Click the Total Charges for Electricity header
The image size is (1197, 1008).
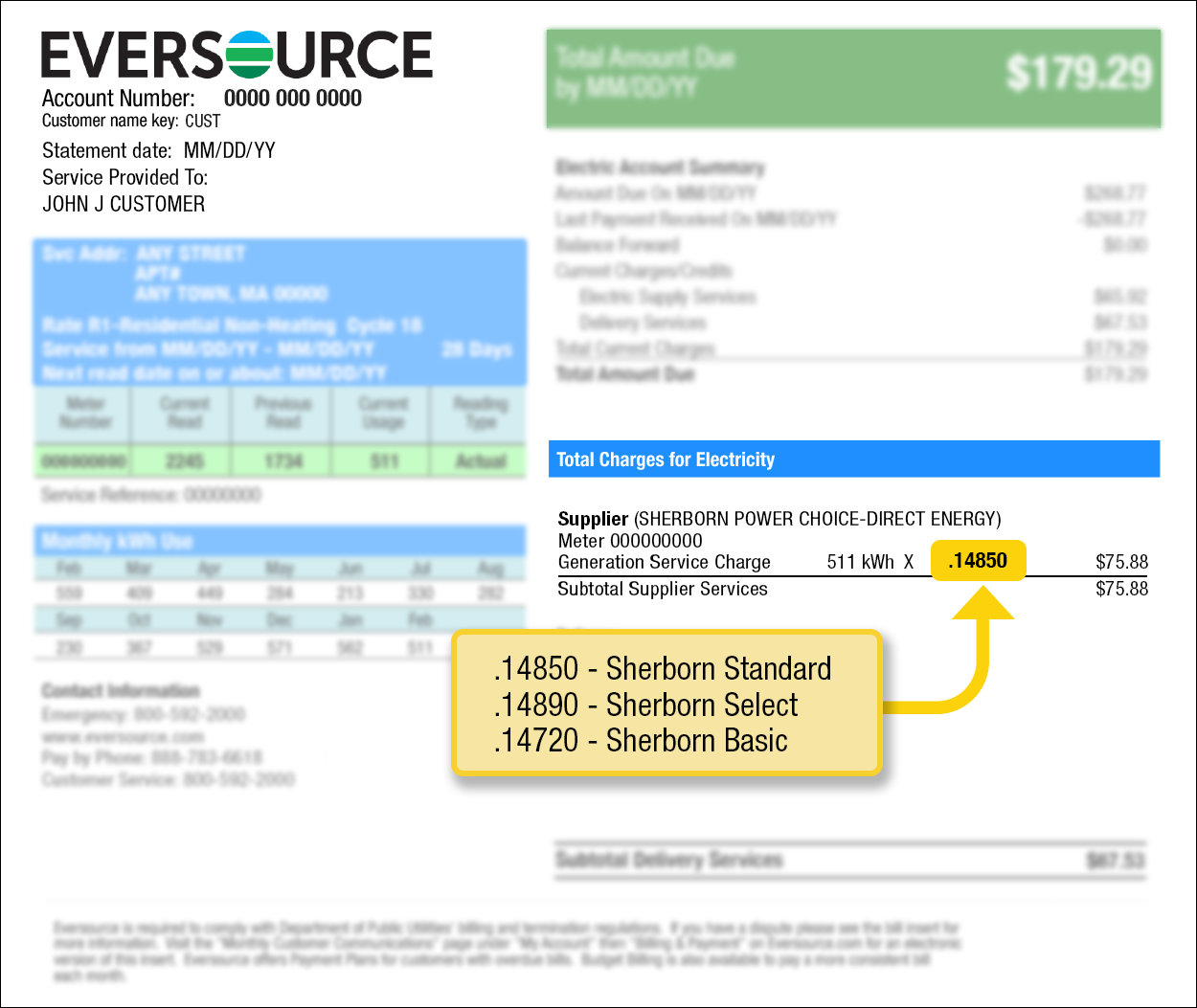pos(854,459)
